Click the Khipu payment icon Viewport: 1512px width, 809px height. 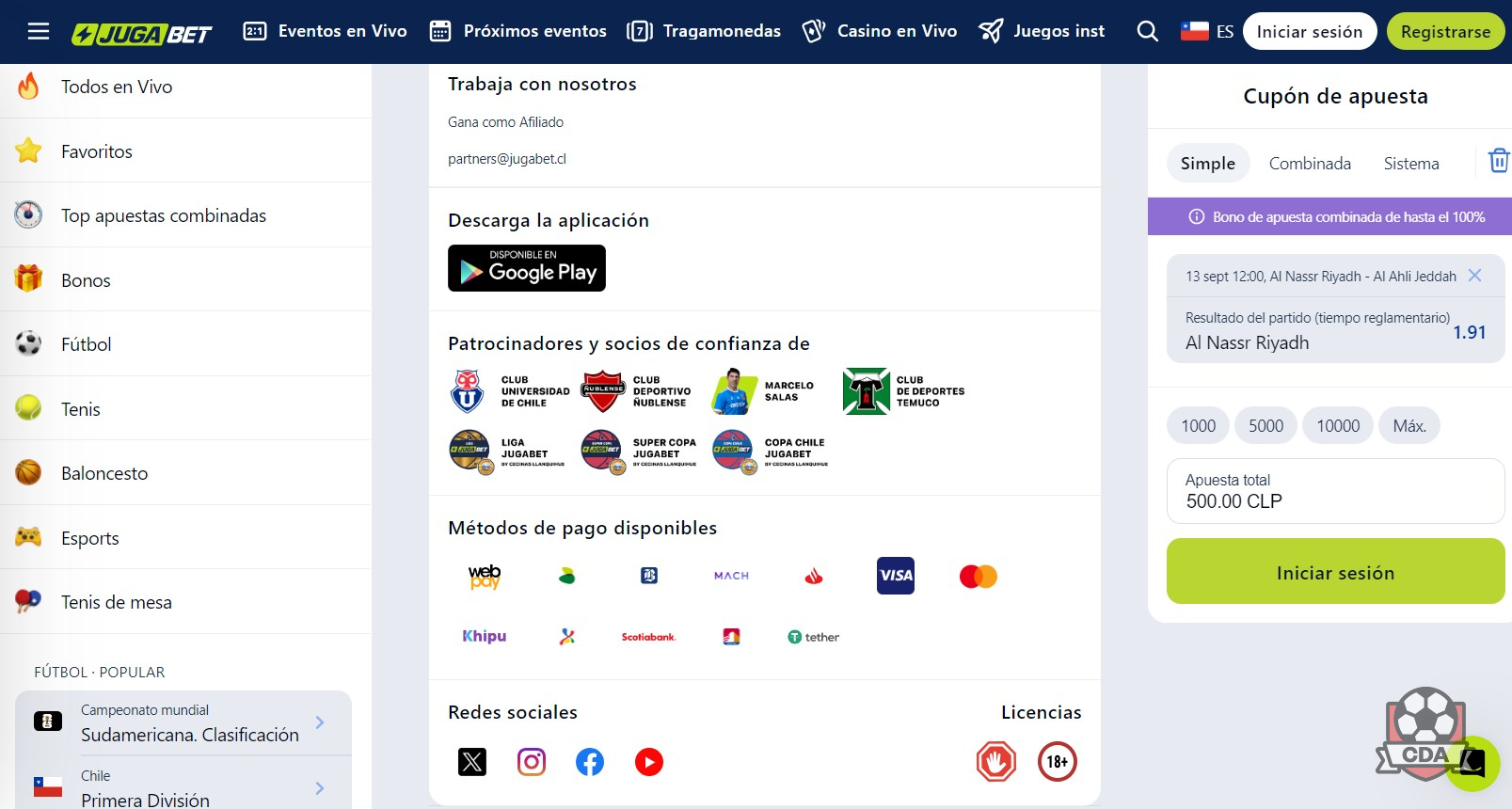(485, 637)
